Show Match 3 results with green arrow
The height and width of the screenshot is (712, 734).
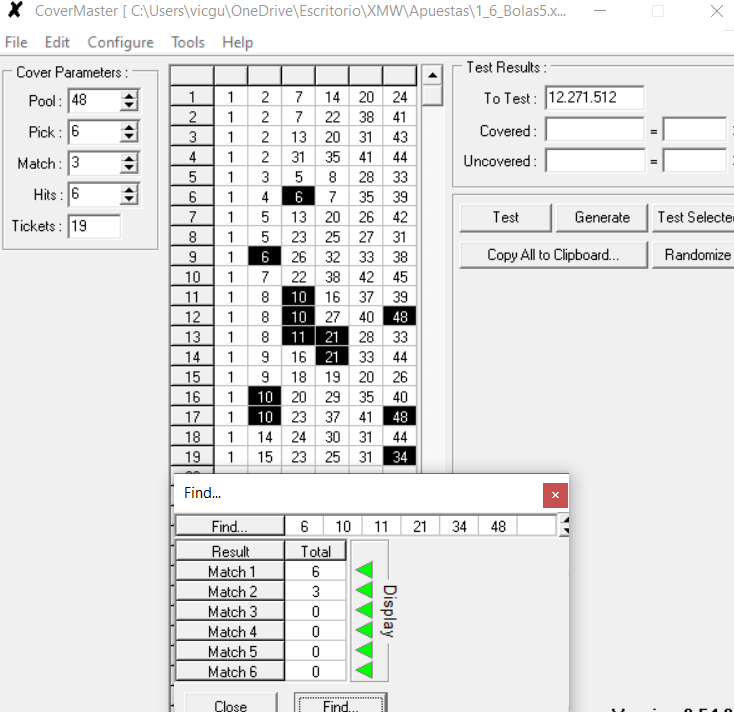(364, 610)
